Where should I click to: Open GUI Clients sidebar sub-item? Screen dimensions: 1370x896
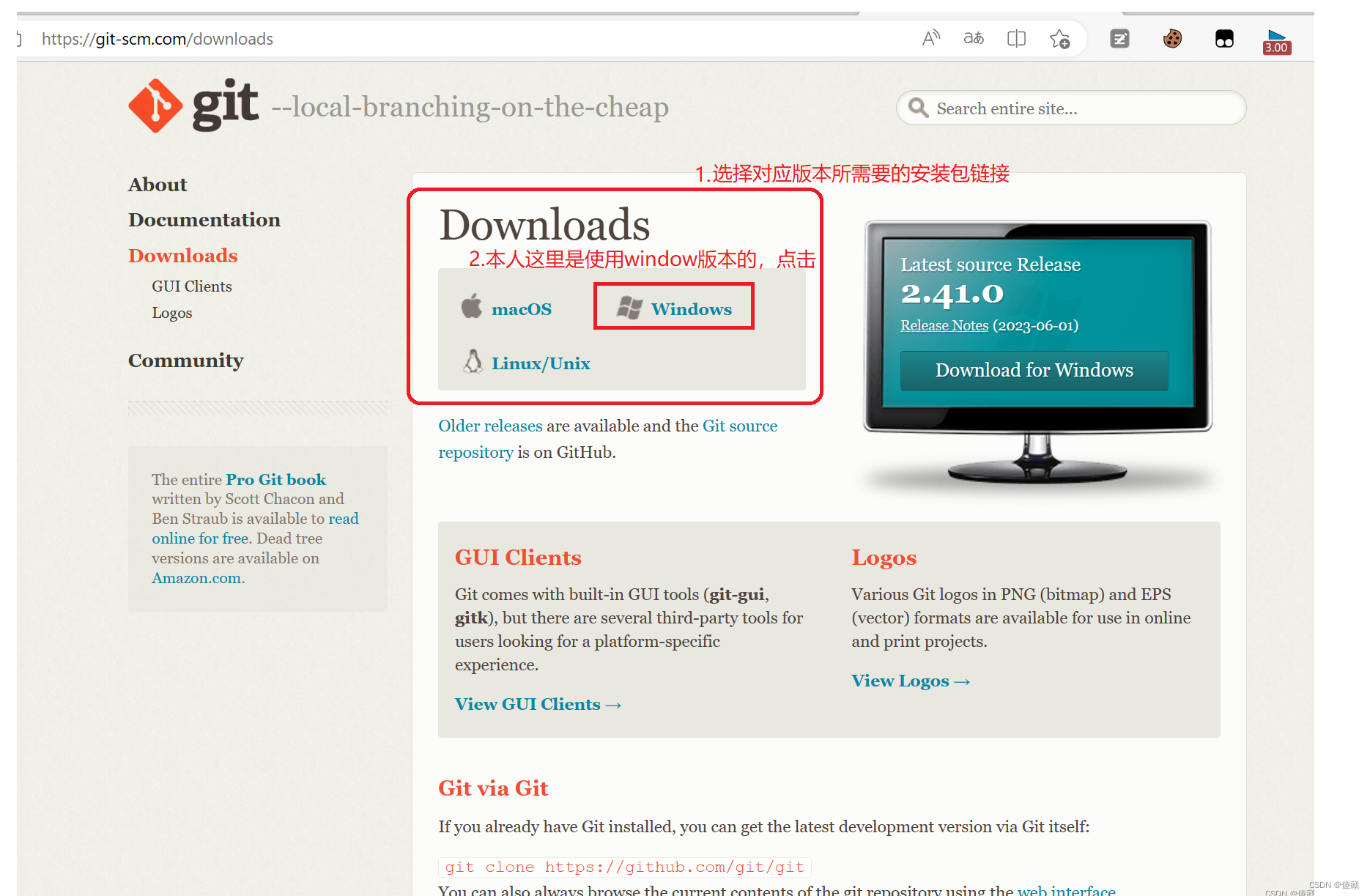click(x=192, y=286)
